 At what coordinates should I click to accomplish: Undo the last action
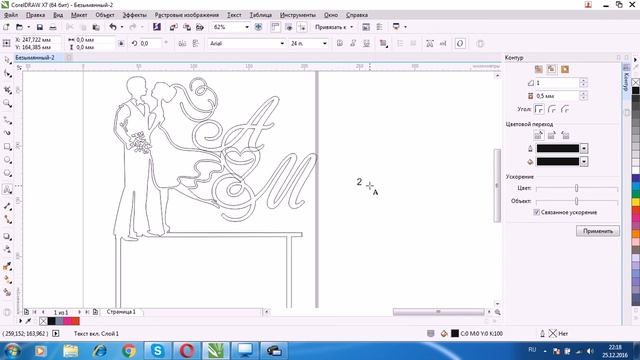[x=113, y=27]
